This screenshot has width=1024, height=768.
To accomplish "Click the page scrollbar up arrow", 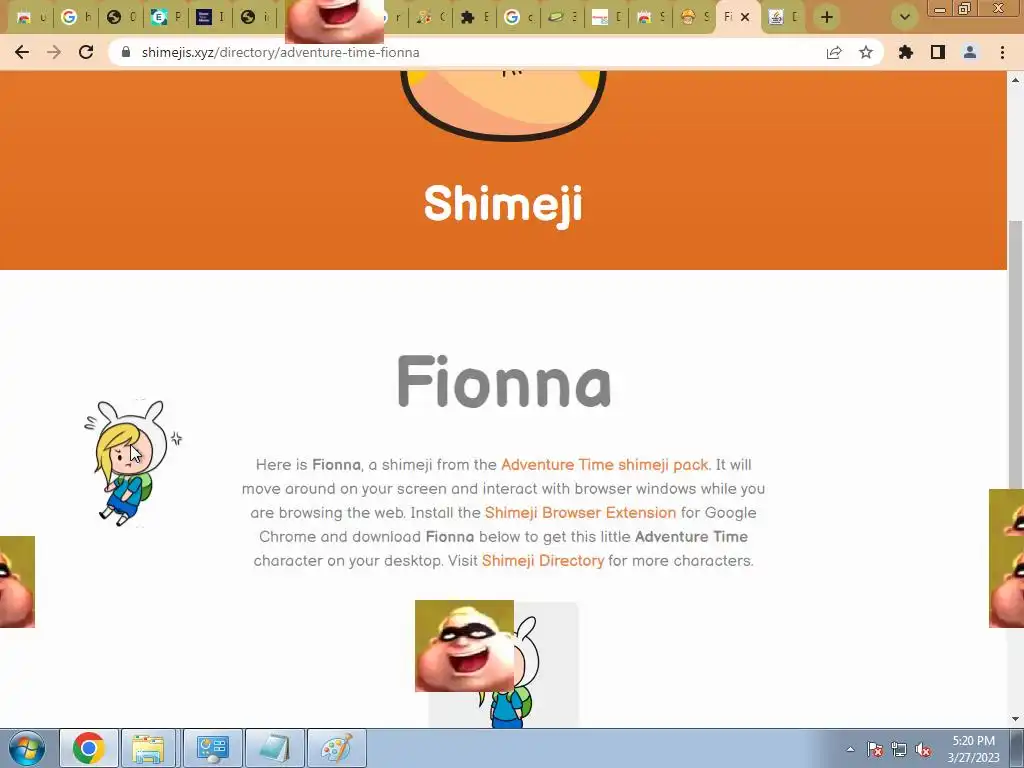I will tap(1016, 80).
